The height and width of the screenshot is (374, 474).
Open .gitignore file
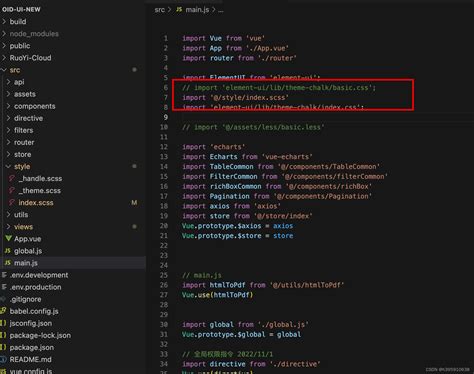coord(26,299)
